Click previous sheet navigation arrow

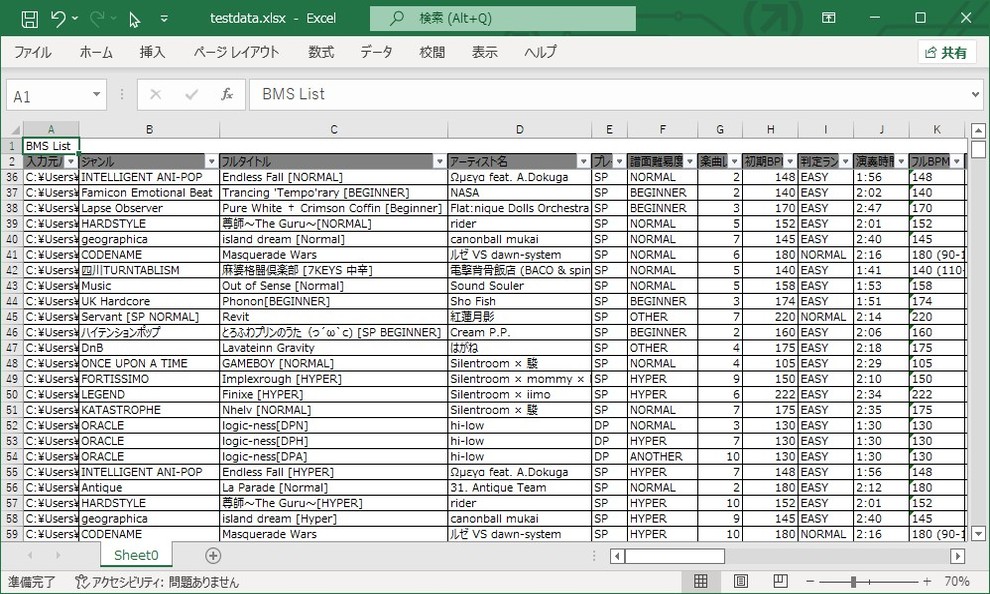[x=30, y=555]
